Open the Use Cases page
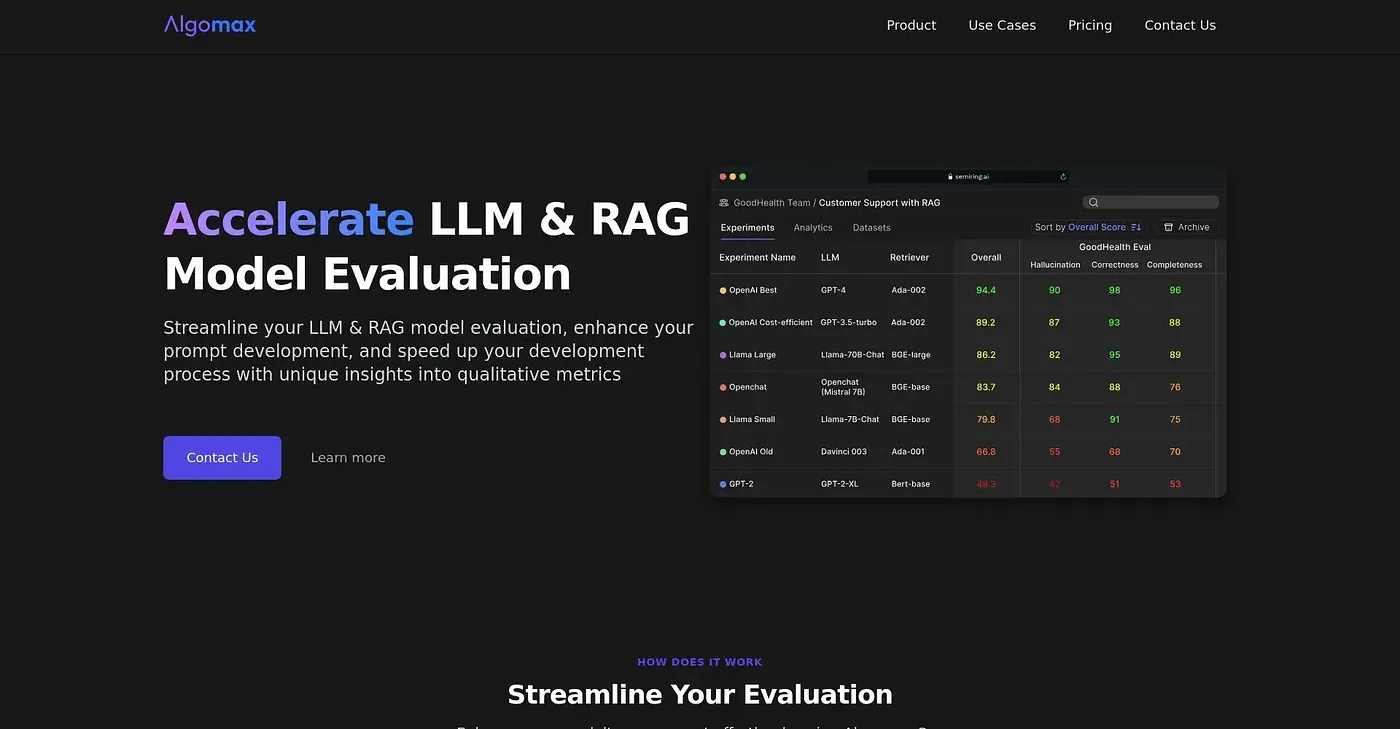1400x729 pixels. pyautogui.click(x=1002, y=25)
